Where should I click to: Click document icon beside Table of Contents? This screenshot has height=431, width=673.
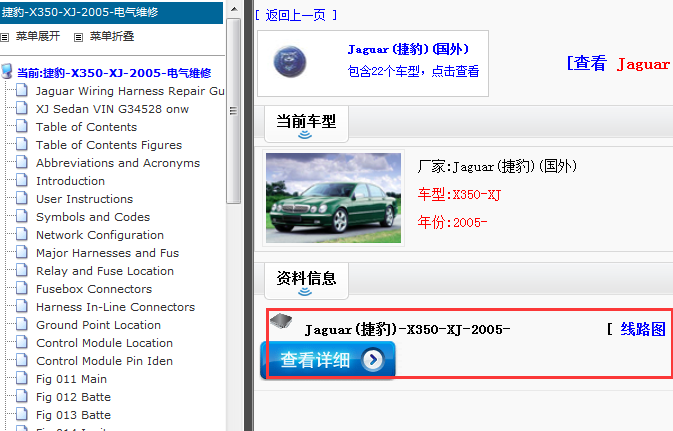[22, 127]
